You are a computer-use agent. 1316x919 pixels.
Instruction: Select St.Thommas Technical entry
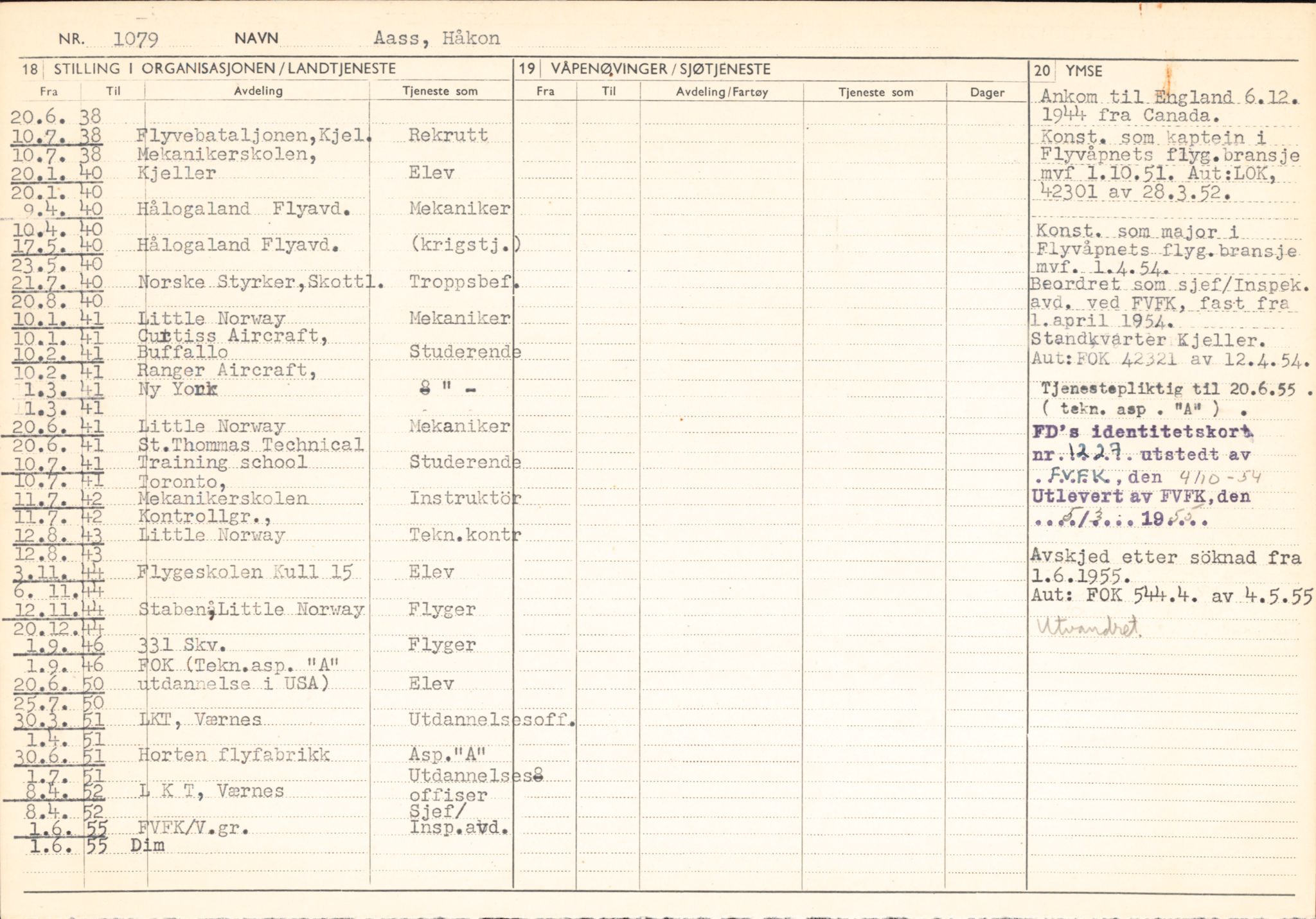tap(251, 445)
